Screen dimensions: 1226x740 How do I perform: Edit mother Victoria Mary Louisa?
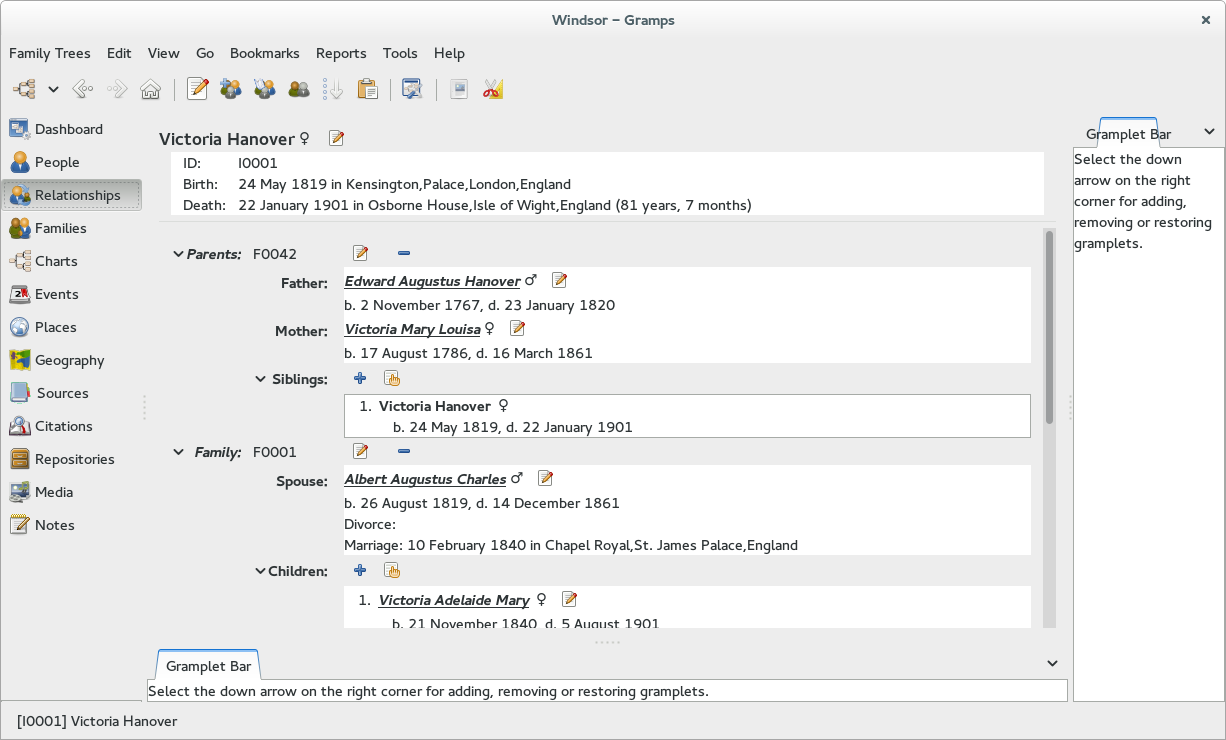(518, 329)
